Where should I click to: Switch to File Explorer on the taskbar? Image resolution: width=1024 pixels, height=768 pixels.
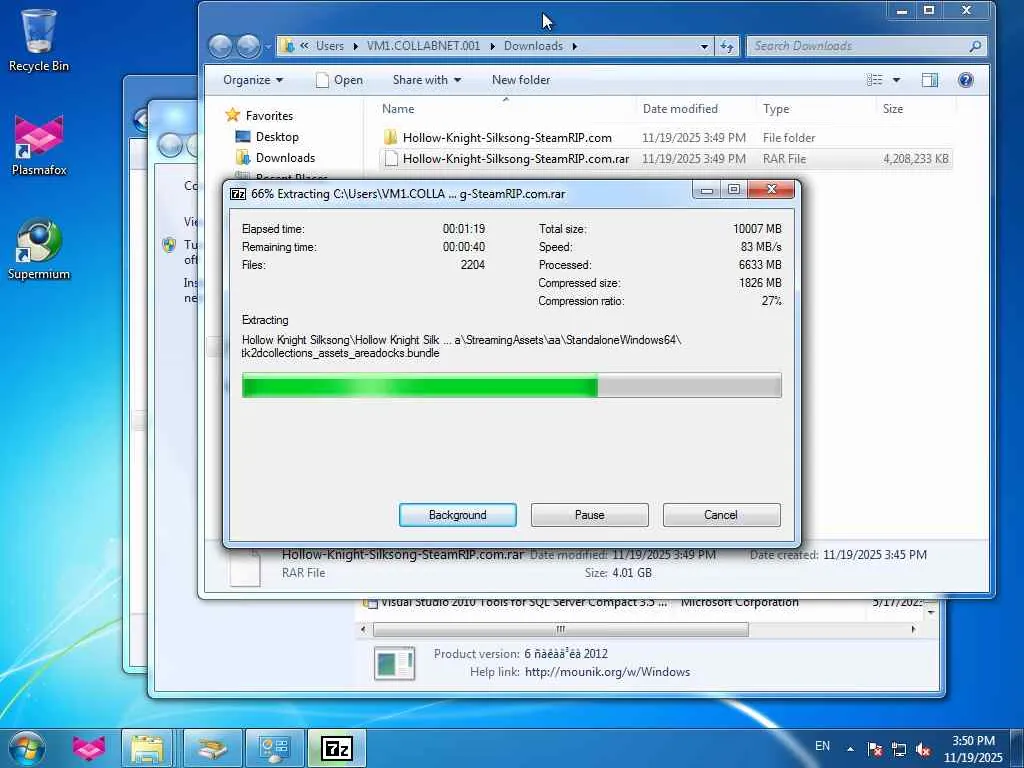click(147, 748)
